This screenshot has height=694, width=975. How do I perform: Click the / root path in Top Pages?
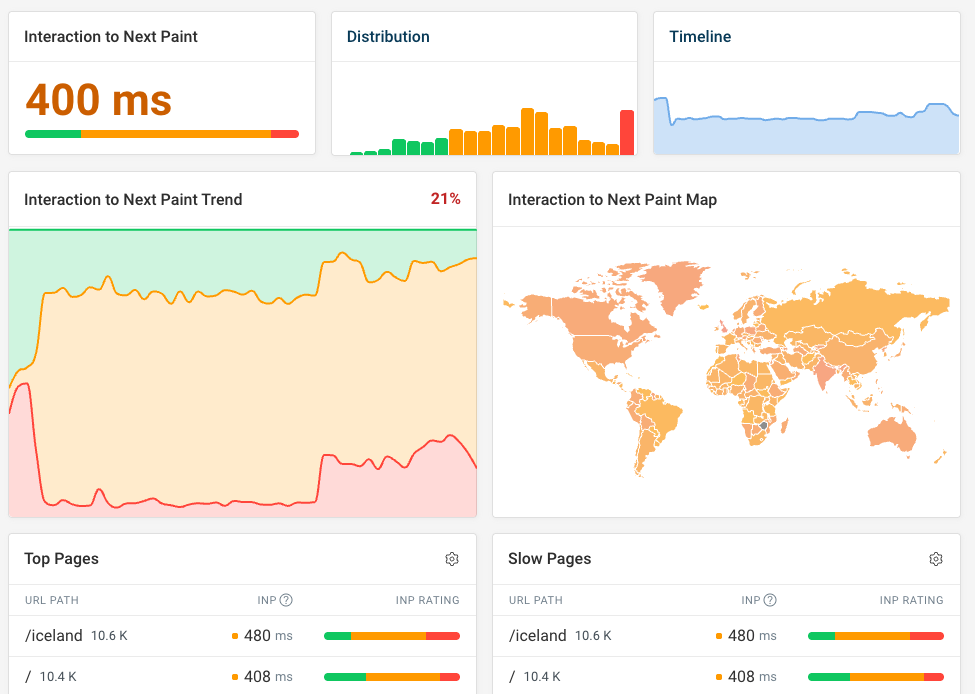coord(28,677)
